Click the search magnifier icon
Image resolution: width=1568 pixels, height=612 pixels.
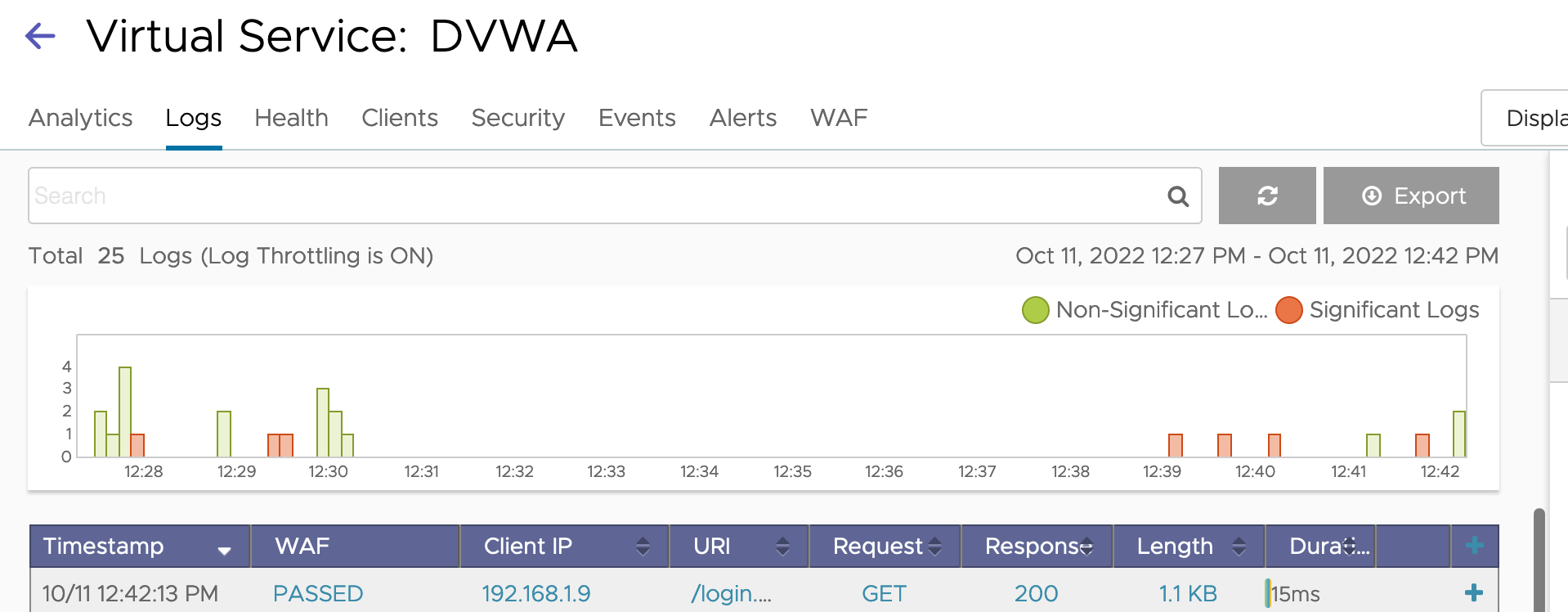click(1178, 196)
